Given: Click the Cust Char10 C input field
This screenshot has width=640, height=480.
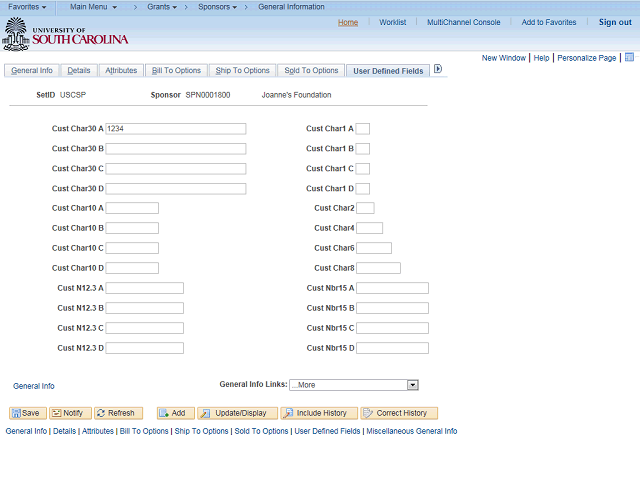Looking at the screenshot, I should [x=132, y=248].
